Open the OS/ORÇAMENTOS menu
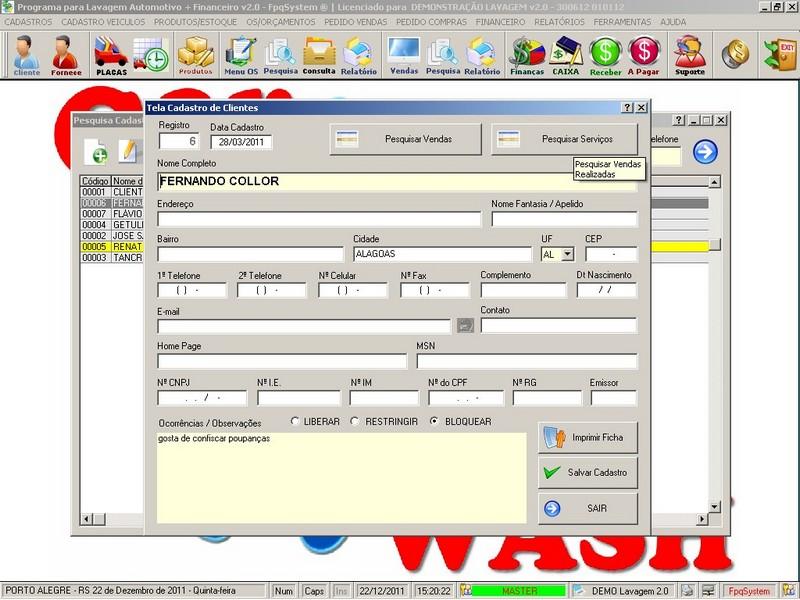Screen dimensions: 800x600 pyautogui.click(x=281, y=22)
